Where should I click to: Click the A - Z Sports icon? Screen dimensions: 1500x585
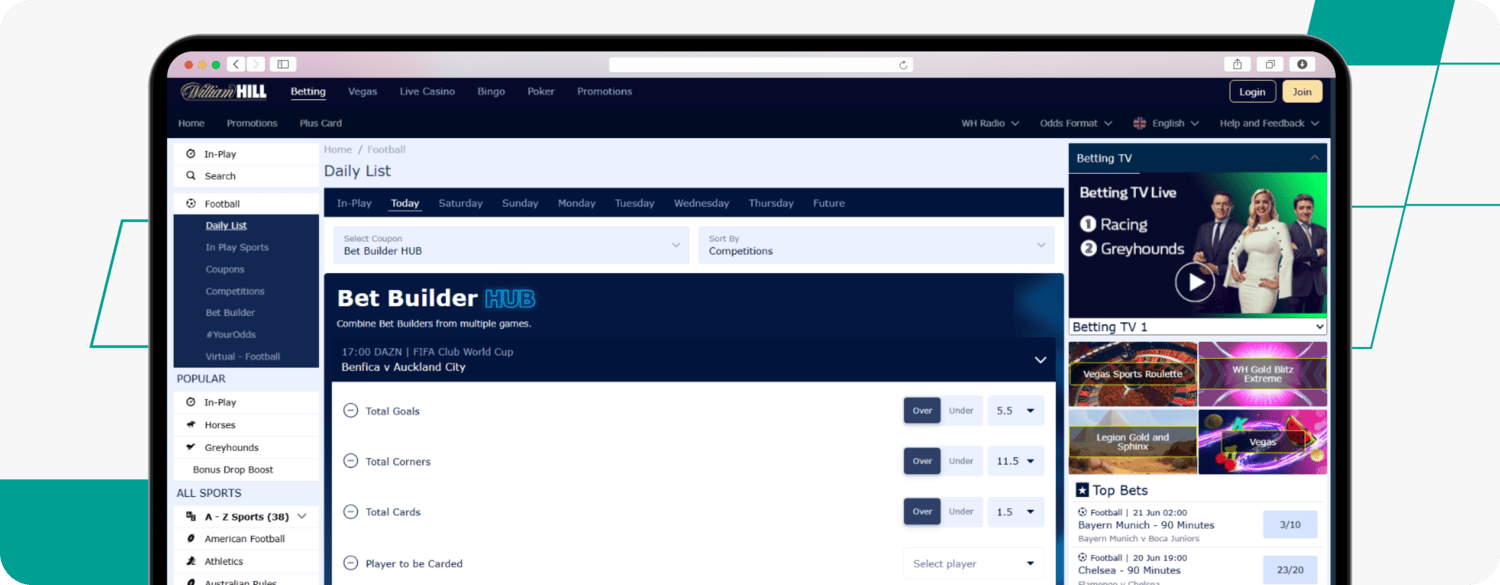191,517
